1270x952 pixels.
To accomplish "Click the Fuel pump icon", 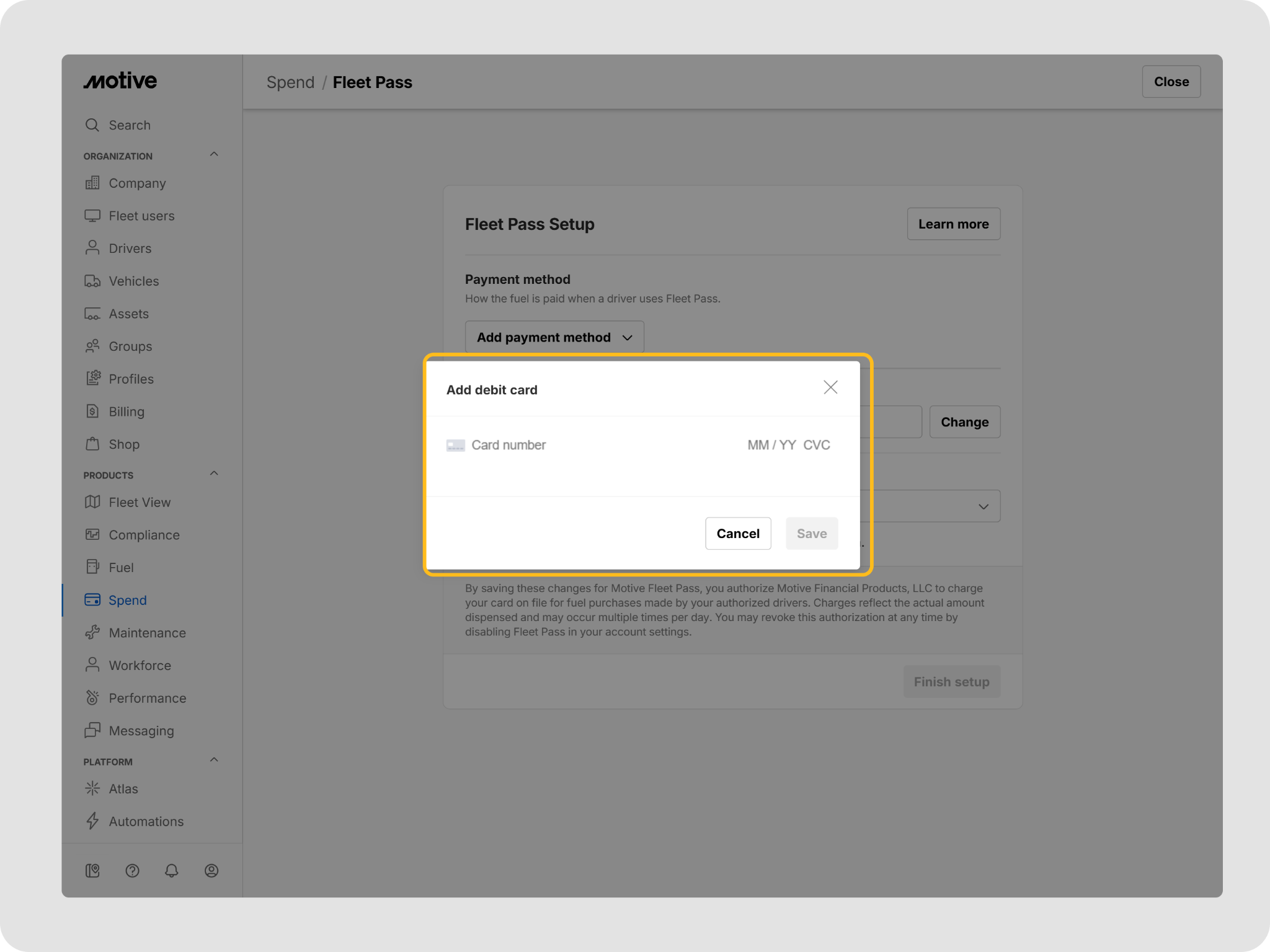I will 92,566.
